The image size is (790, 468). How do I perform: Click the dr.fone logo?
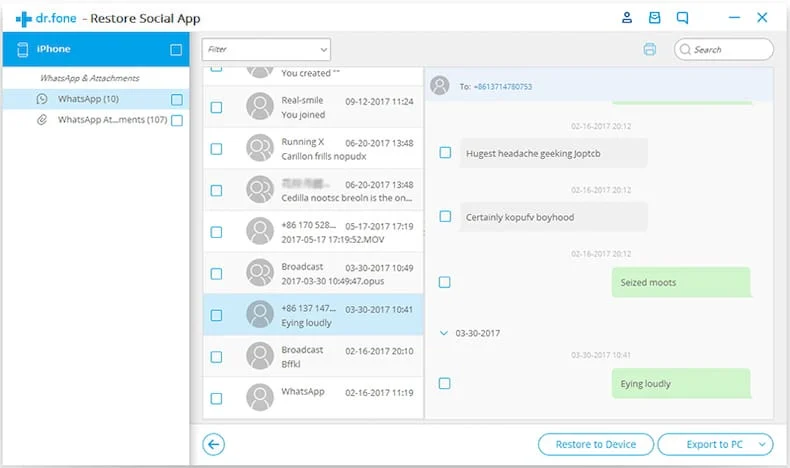[46, 19]
